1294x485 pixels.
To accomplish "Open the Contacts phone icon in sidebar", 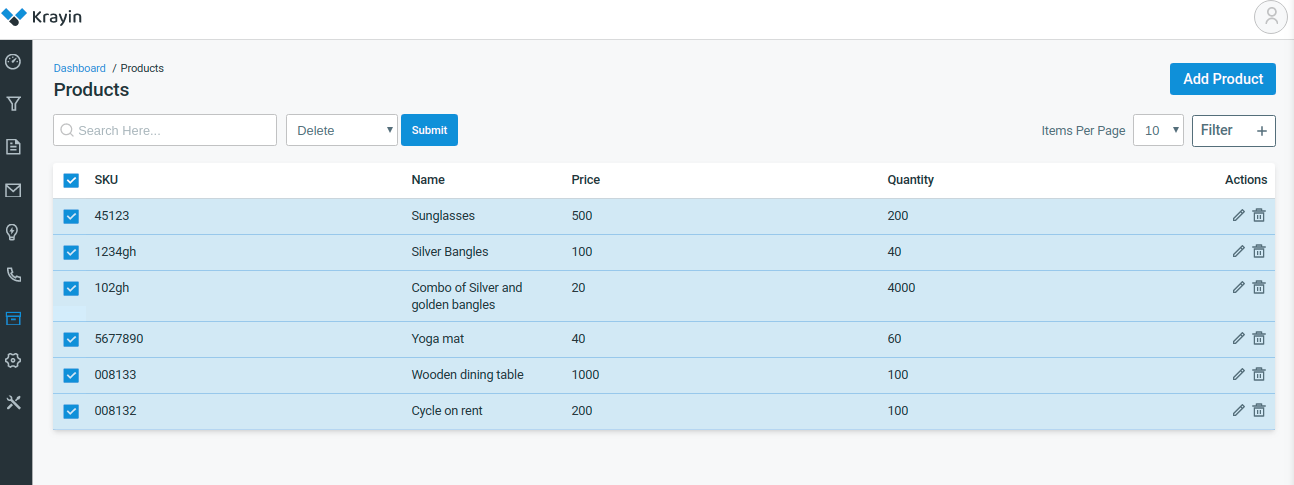I will point(13,274).
